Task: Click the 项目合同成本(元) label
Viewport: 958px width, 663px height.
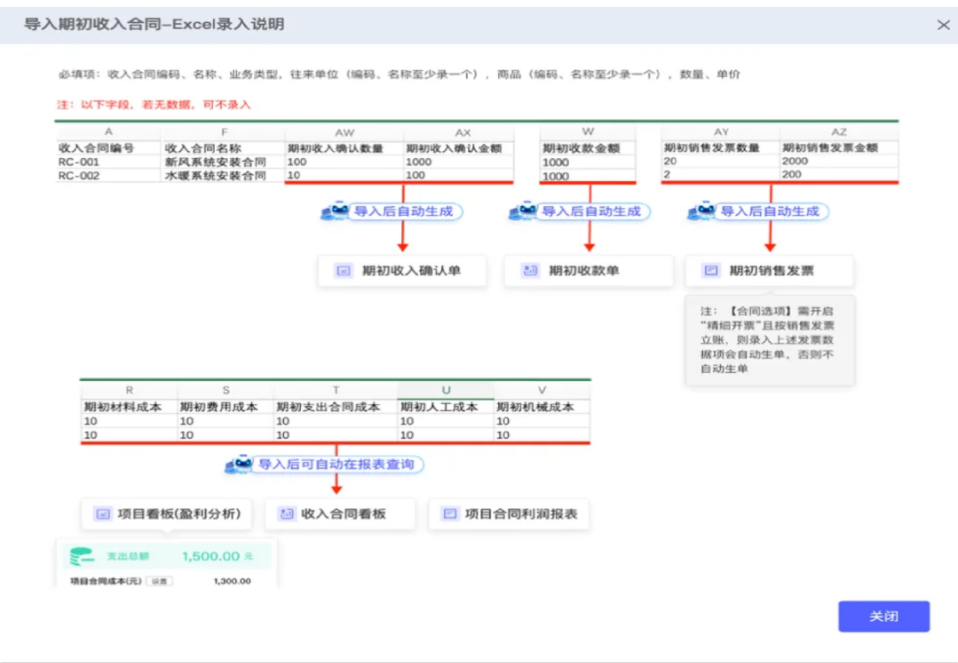Action: pos(106,581)
